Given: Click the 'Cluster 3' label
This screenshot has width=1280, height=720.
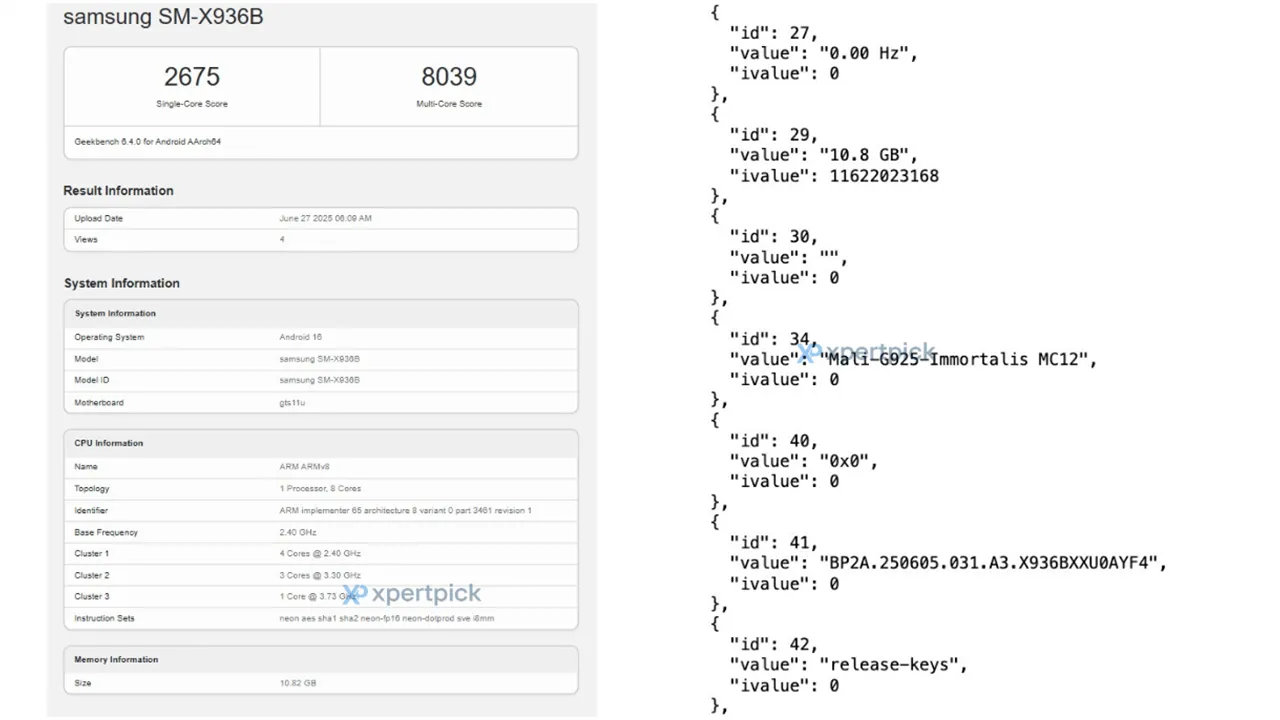Looking at the screenshot, I should [x=92, y=597].
